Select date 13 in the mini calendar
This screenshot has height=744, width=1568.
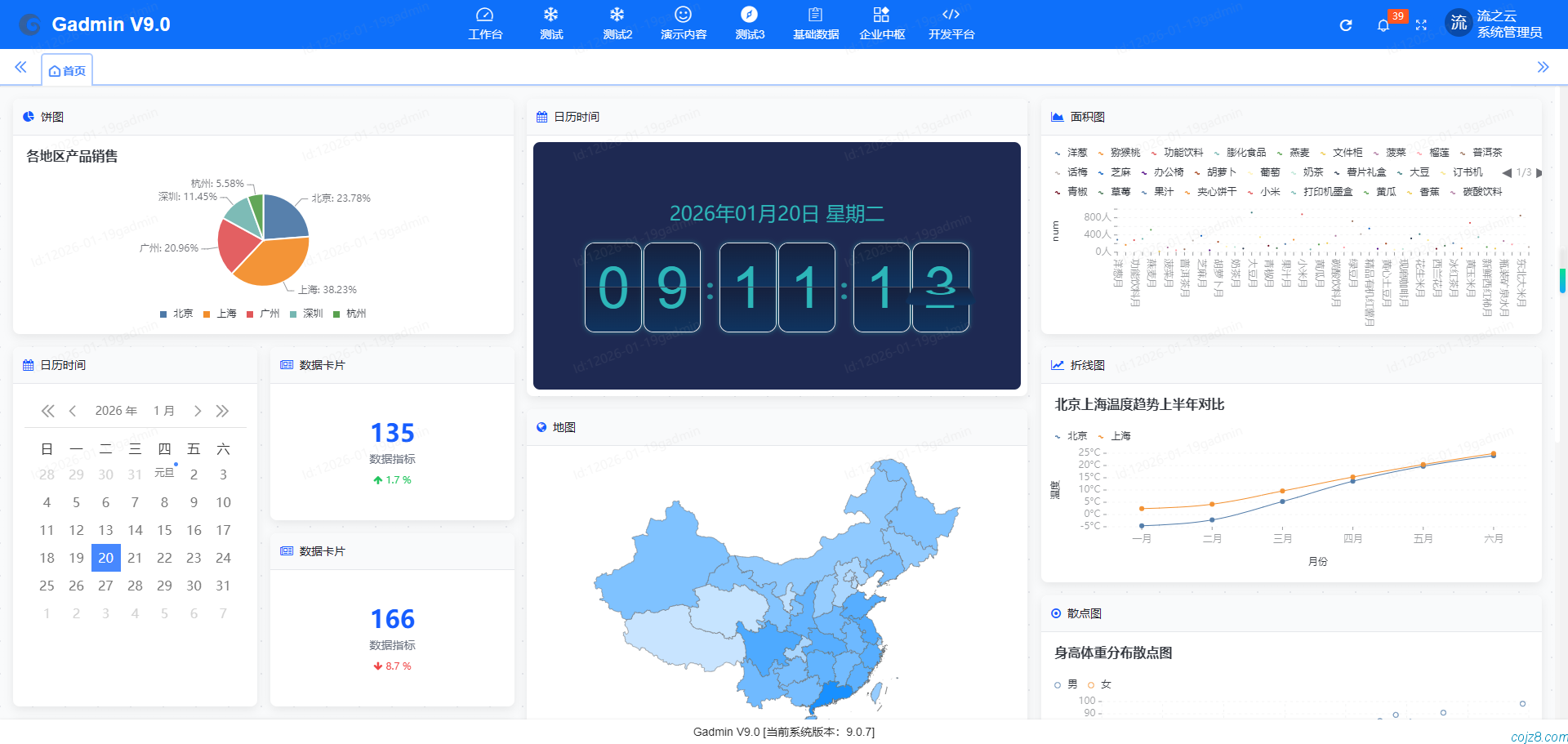pyautogui.click(x=105, y=530)
